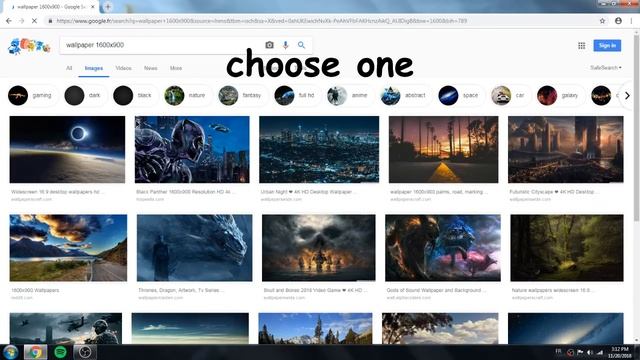The width and height of the screenshot is (640, 360).
Task: Select the Images tab
Action: pyautogui.click(x=93, y=68)
